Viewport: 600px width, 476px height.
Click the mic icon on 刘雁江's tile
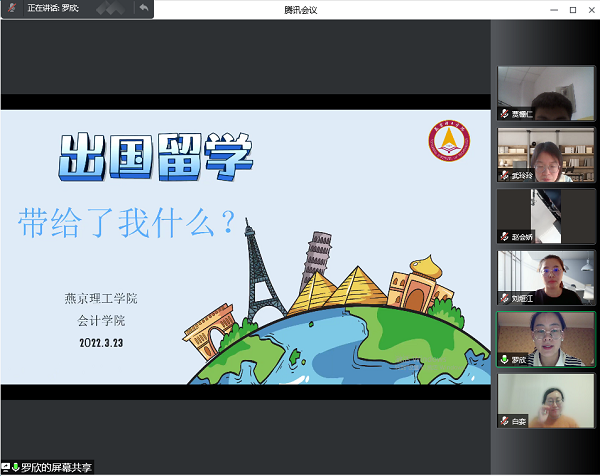coord(504,298)
